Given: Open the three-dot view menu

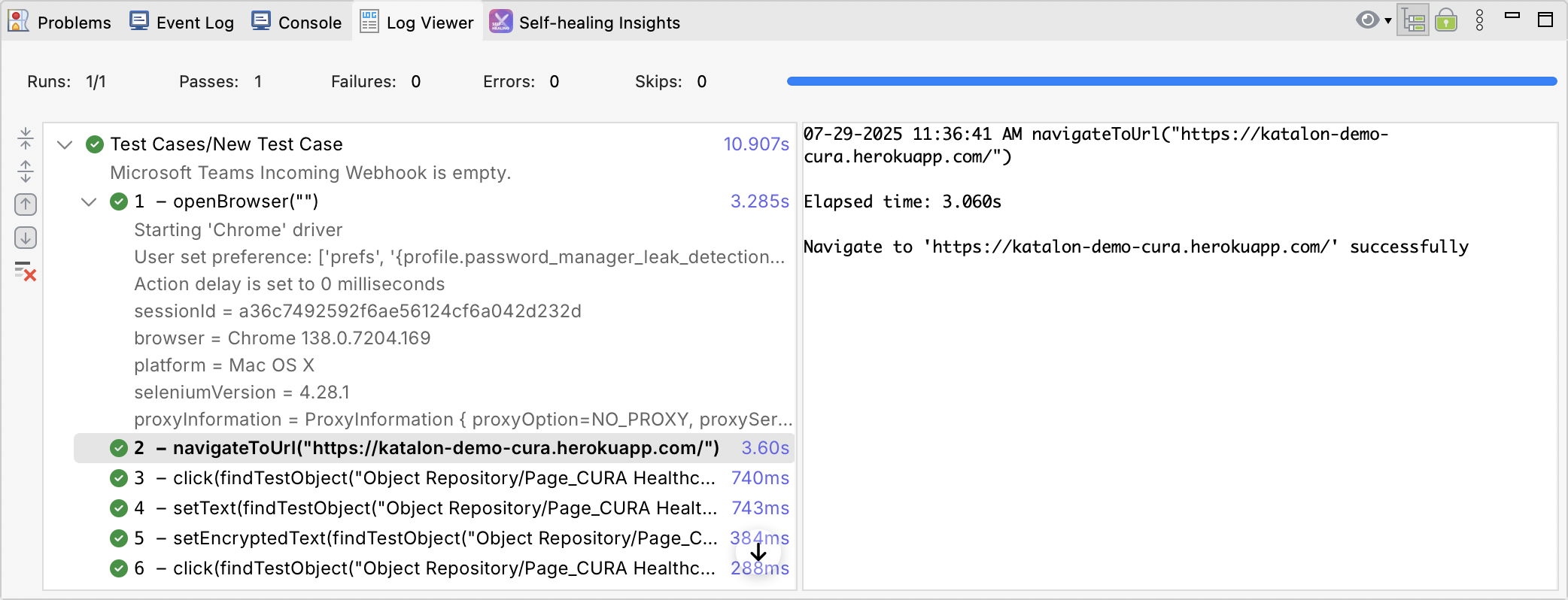Looking at the screenshot, I should [x=1479, y=20].
